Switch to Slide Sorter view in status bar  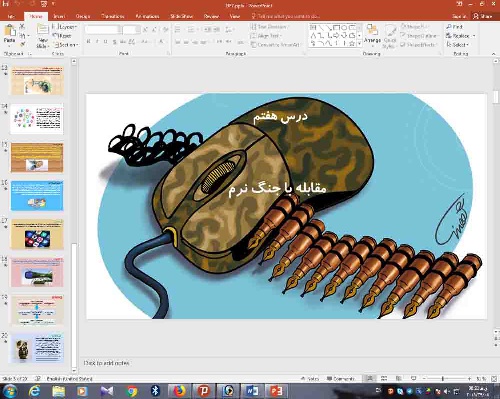point(384,379)
